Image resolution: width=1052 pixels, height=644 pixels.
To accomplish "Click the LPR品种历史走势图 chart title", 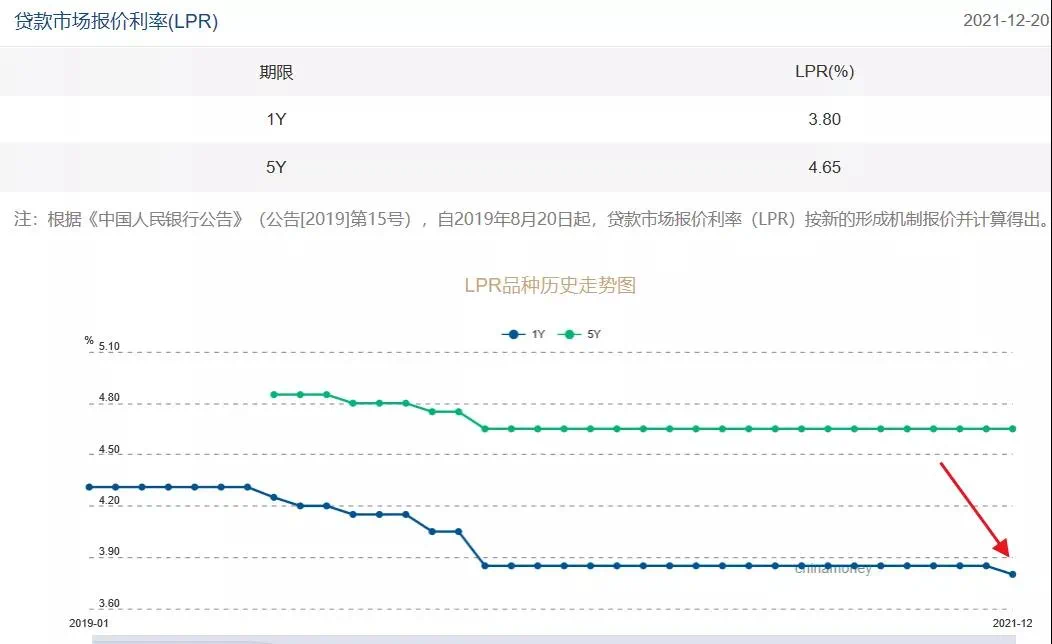I will click(550, 285).
